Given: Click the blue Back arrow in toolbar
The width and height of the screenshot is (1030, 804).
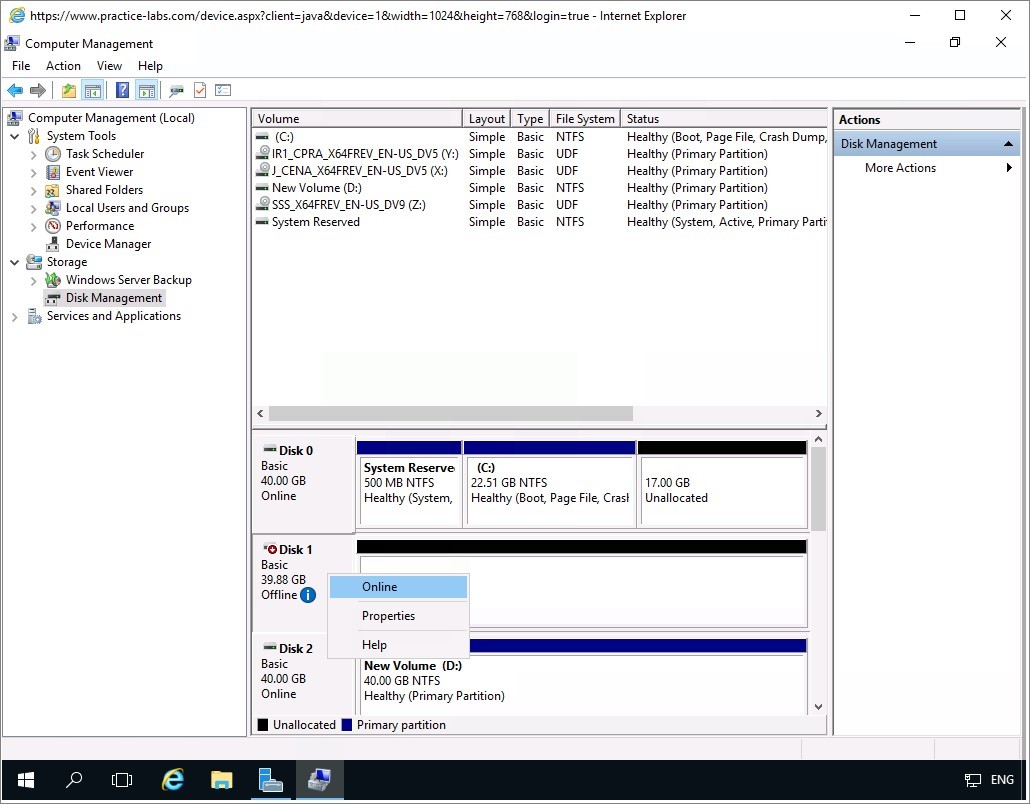Looking at the screenshot, I should click(15, 91).
